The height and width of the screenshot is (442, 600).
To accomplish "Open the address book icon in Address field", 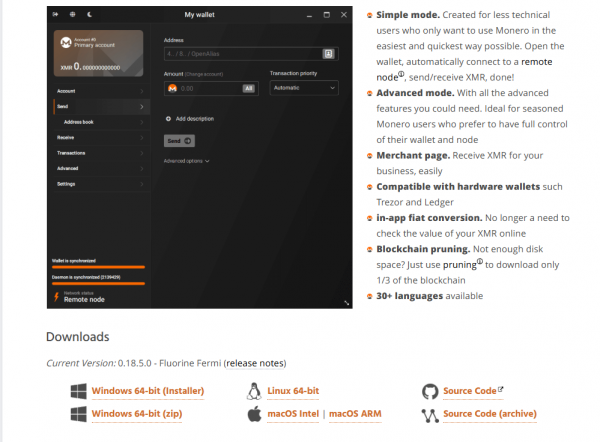I will [328, 54].
